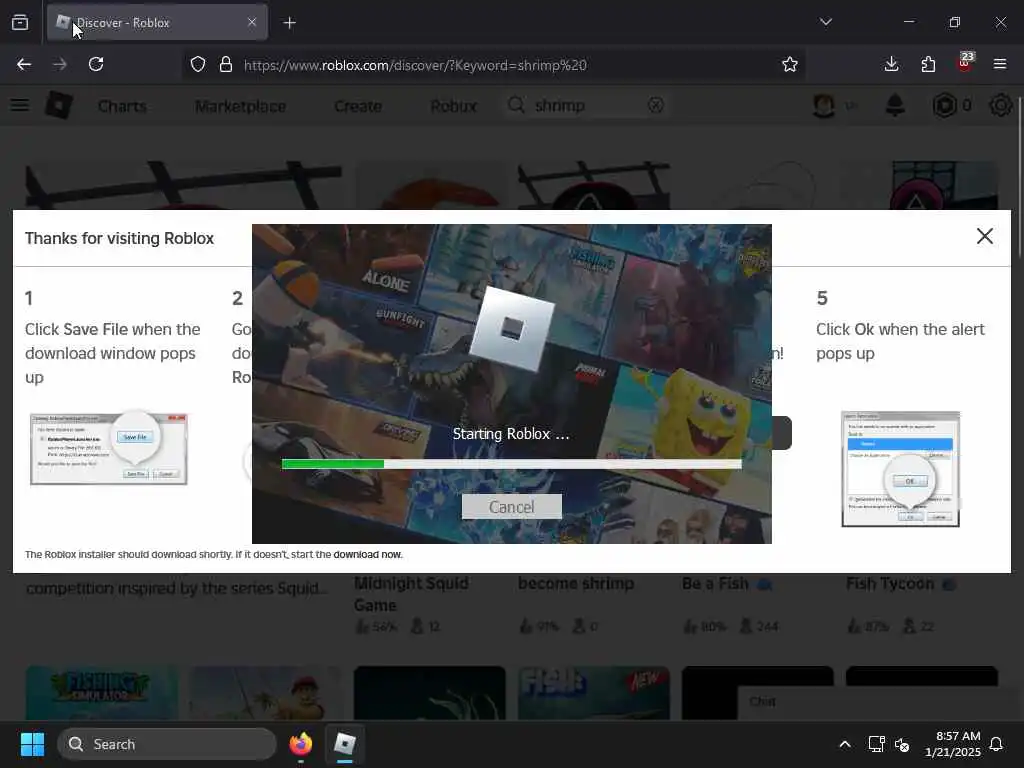This screenshot has width=1024, height=768.
Task: Close the Discover - Roblox tab
Action: 252,22
